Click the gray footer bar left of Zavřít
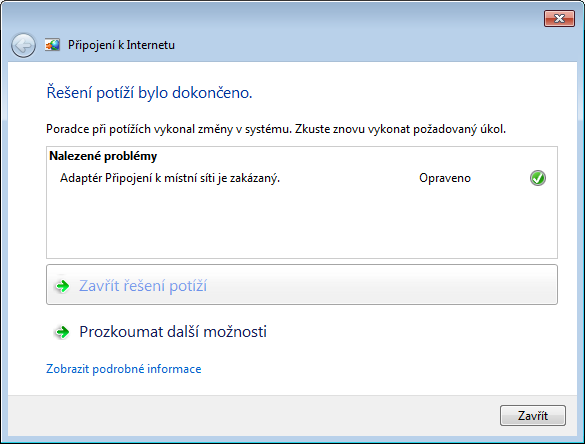 254,416
